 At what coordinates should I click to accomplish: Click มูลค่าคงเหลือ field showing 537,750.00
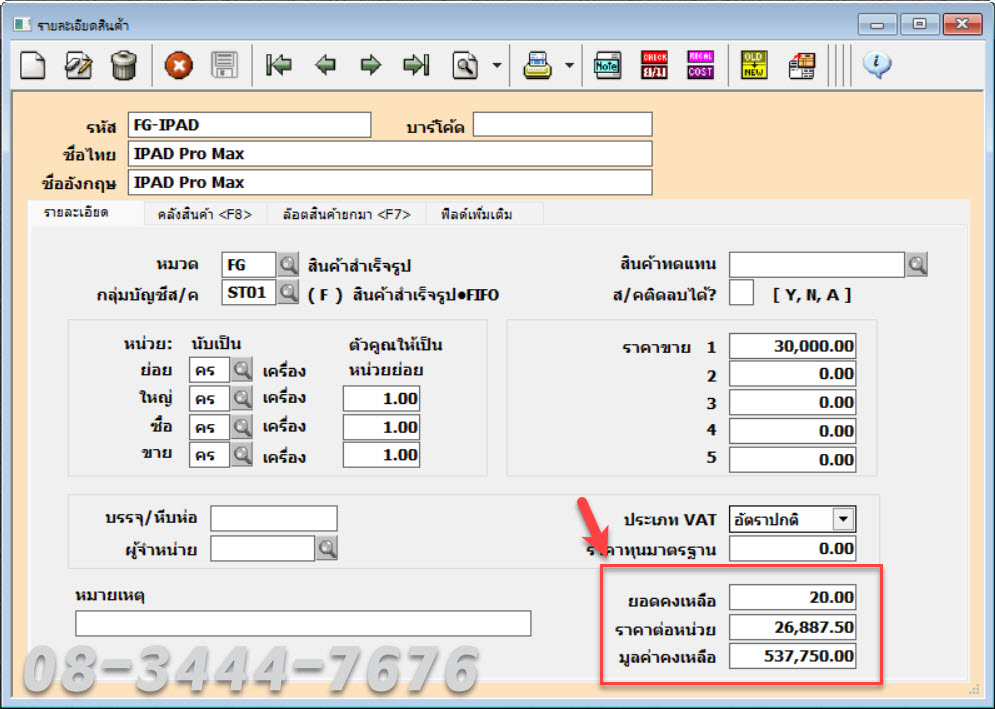792,656
